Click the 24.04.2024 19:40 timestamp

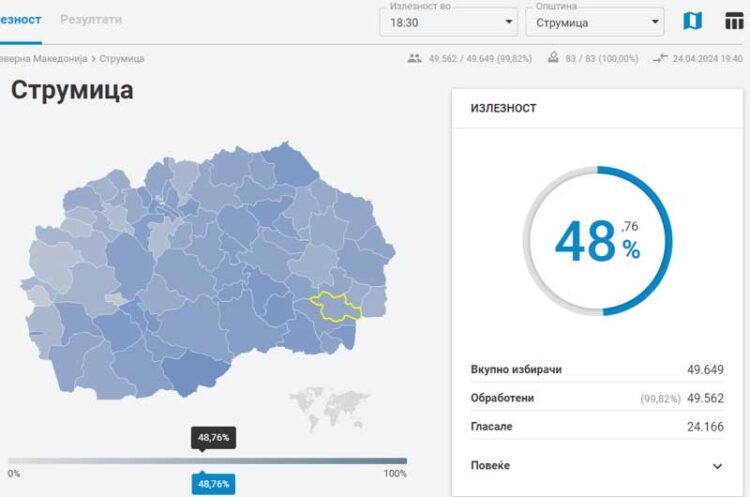pos(707,59)
